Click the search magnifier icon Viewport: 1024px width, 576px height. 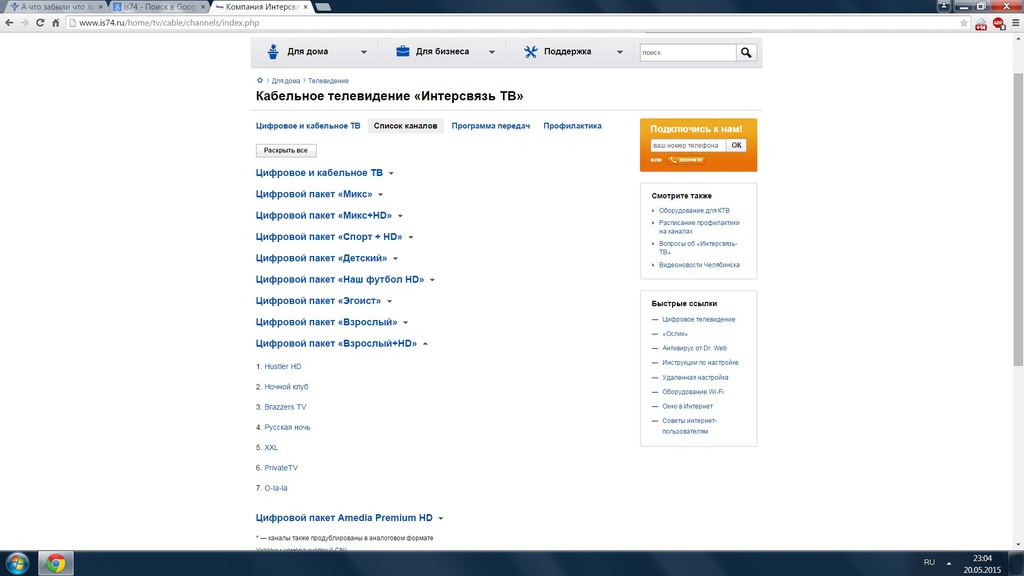[746, 52]
